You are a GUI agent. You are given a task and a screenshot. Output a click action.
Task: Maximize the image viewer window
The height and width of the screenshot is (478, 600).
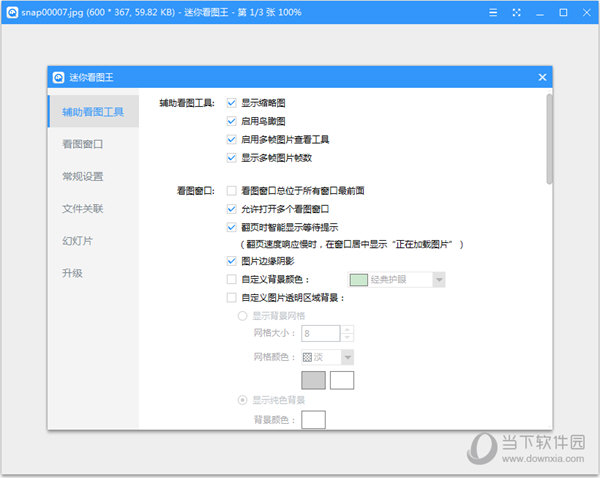[x=563, y=13]
